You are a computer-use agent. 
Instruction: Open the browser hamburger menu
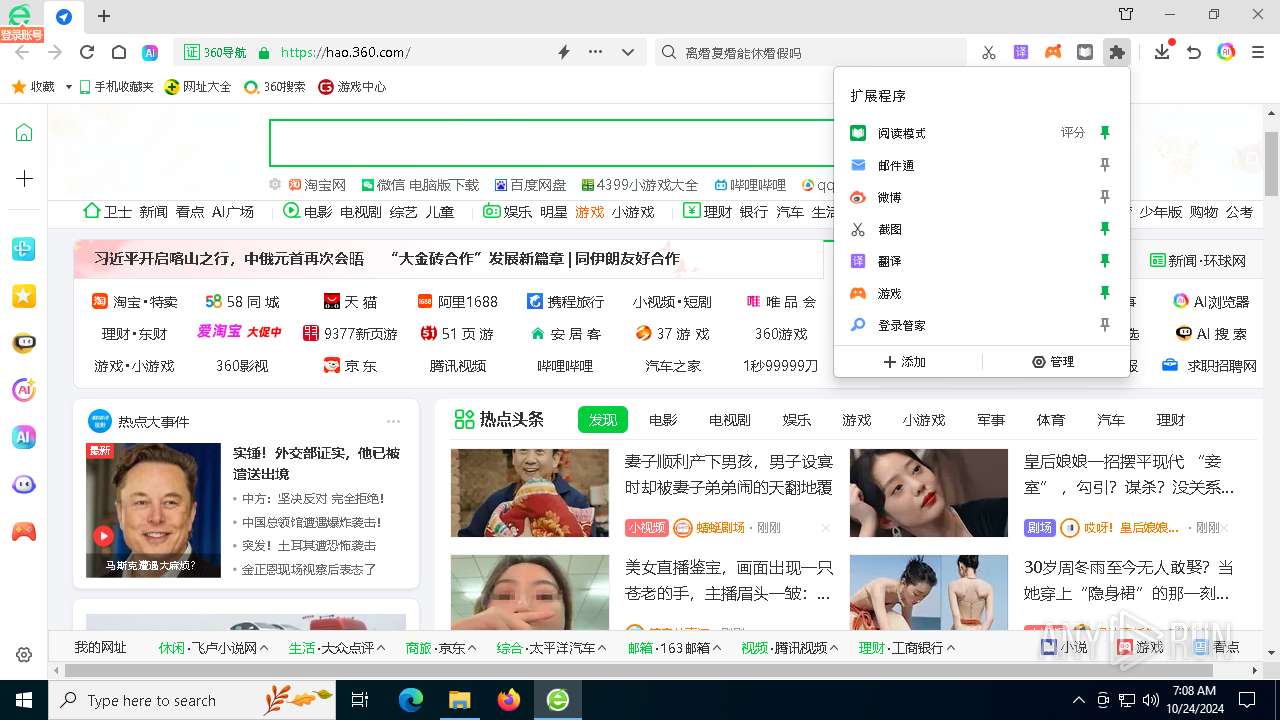pyautogui.click(x=1258, y=52)
